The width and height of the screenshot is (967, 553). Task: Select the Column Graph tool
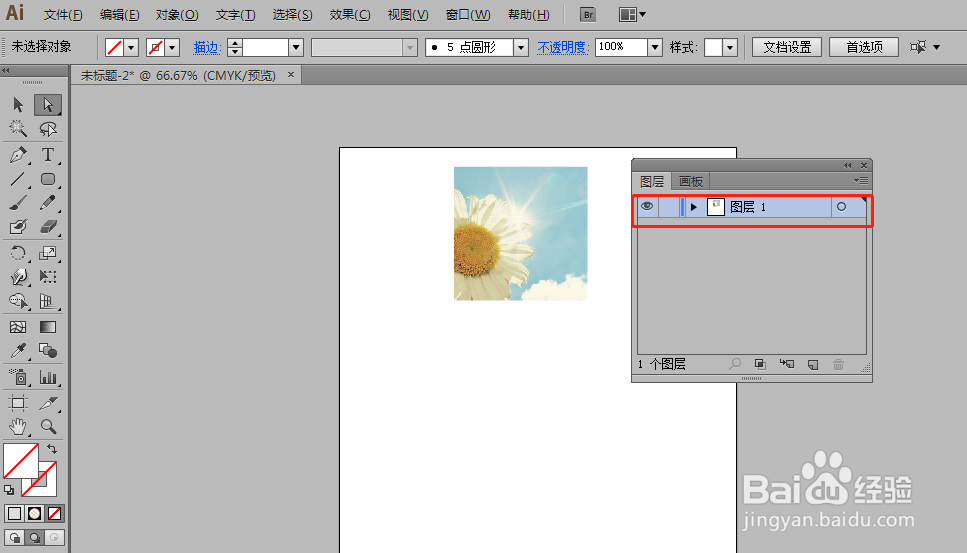click(47, 377)
